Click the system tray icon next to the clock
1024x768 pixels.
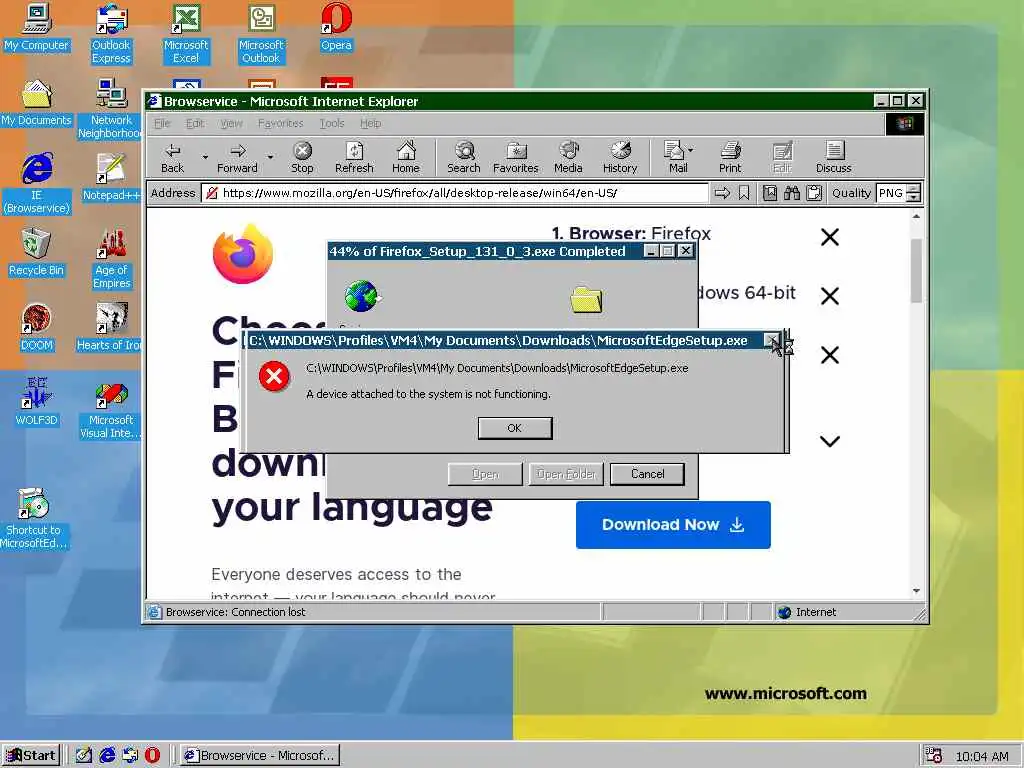(x=934, y=756)
